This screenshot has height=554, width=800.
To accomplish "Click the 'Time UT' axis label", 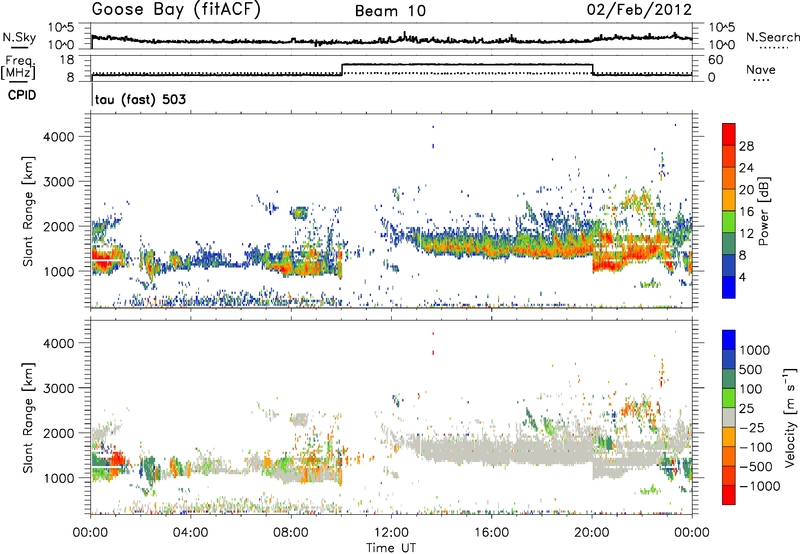I will point(391,548).
